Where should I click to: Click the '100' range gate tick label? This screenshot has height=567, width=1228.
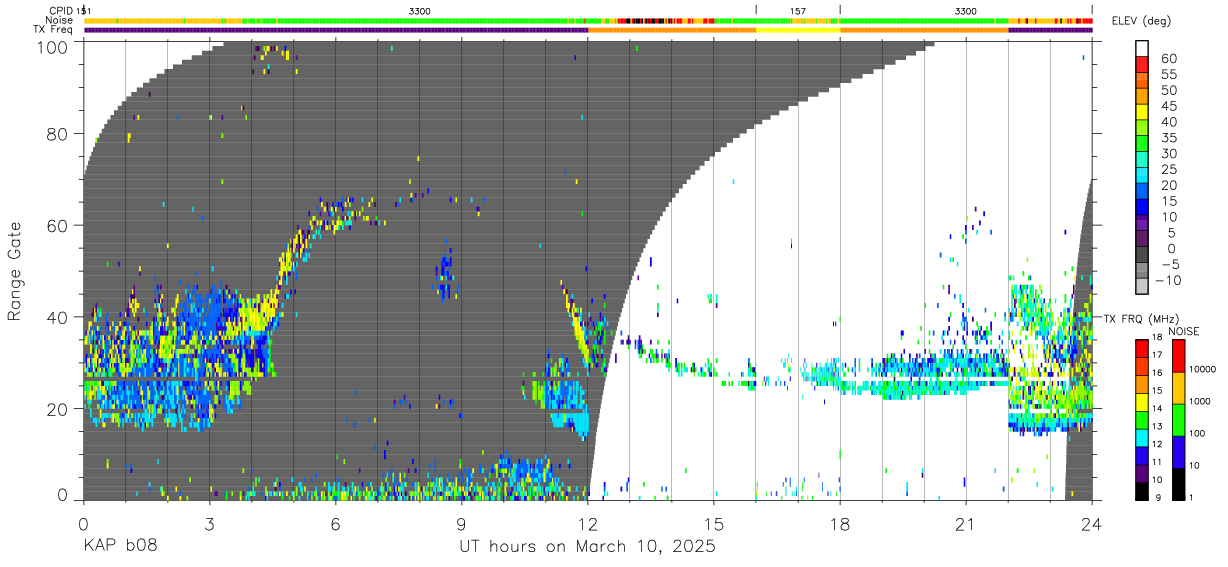point(53,46)
